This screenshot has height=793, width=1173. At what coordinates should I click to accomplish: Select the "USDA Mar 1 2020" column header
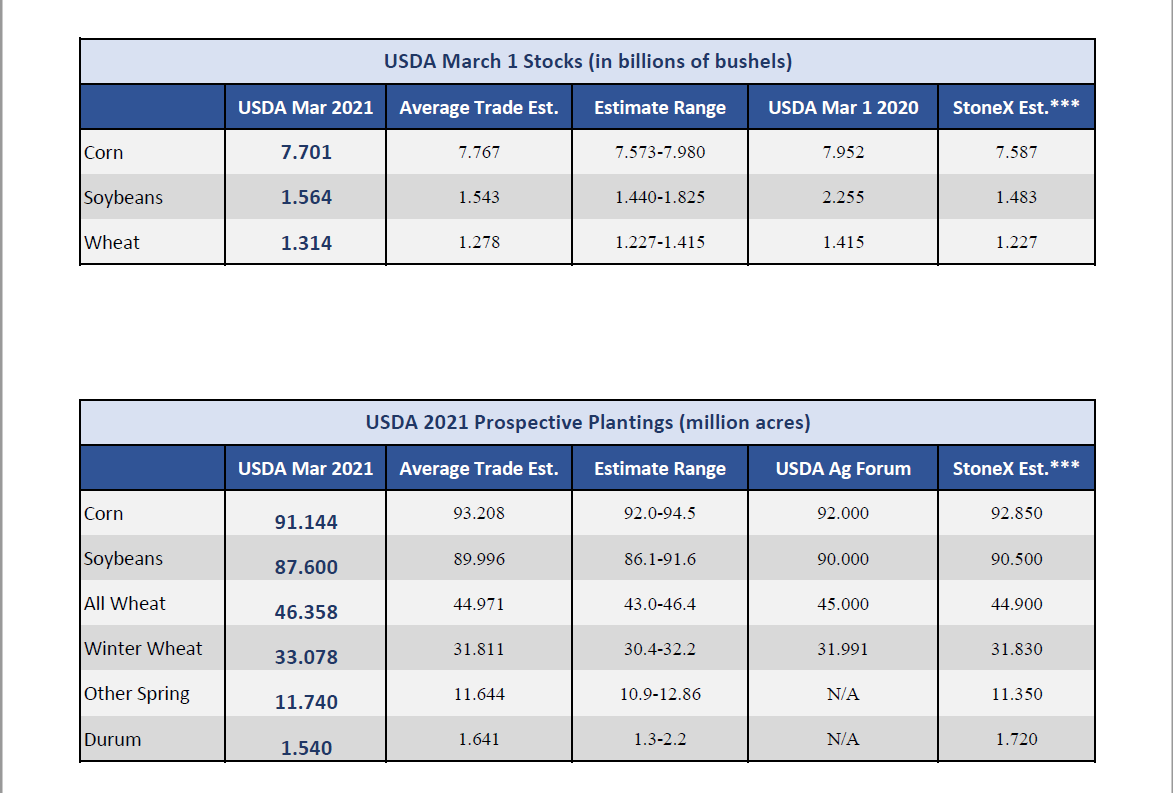click(x=843, y=108)
